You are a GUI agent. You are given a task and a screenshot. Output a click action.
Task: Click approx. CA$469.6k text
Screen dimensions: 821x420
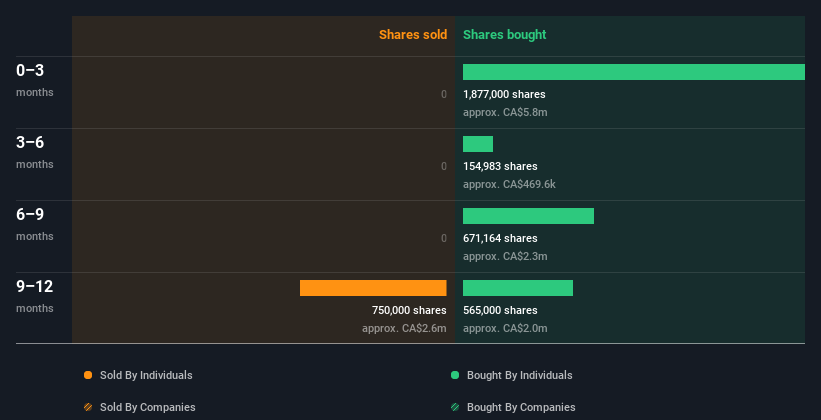tap(509, 184)
